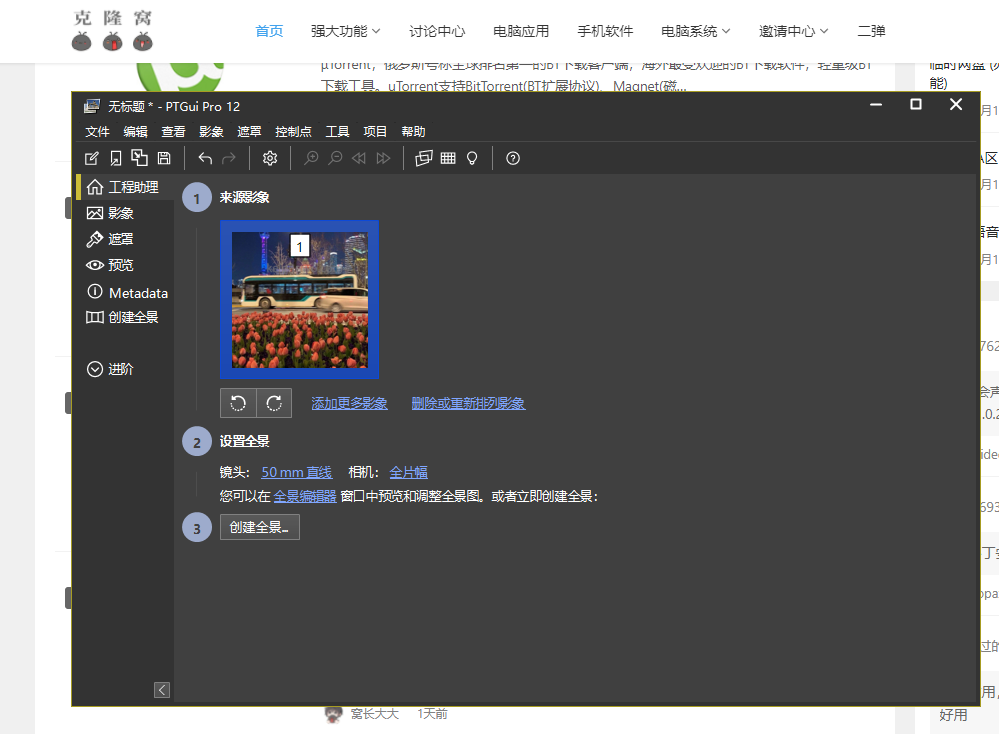
Task: Click the 50 mm 直线 lens link
Action: click(297, 472)
